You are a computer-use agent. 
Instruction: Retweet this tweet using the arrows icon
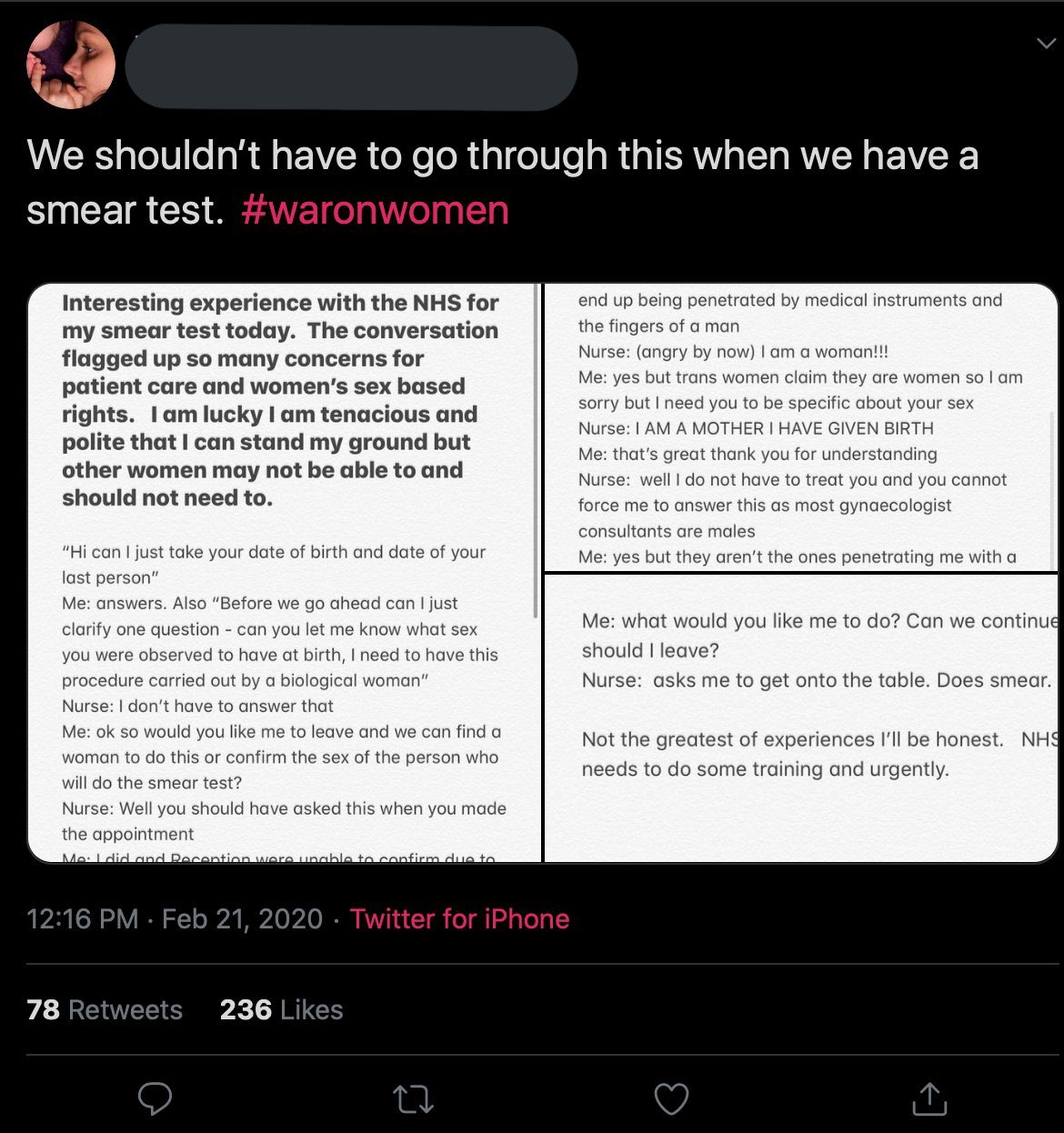413,1098
